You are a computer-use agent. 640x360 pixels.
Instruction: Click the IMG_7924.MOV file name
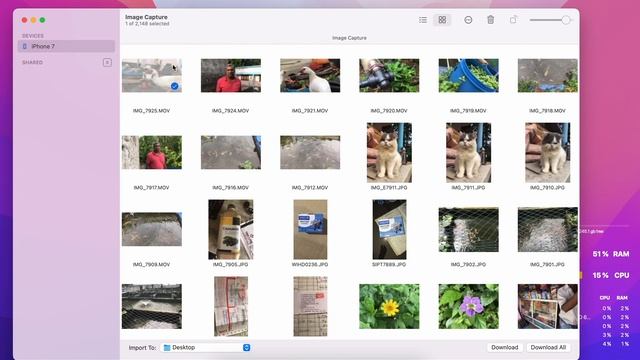[x=231, y=111]
